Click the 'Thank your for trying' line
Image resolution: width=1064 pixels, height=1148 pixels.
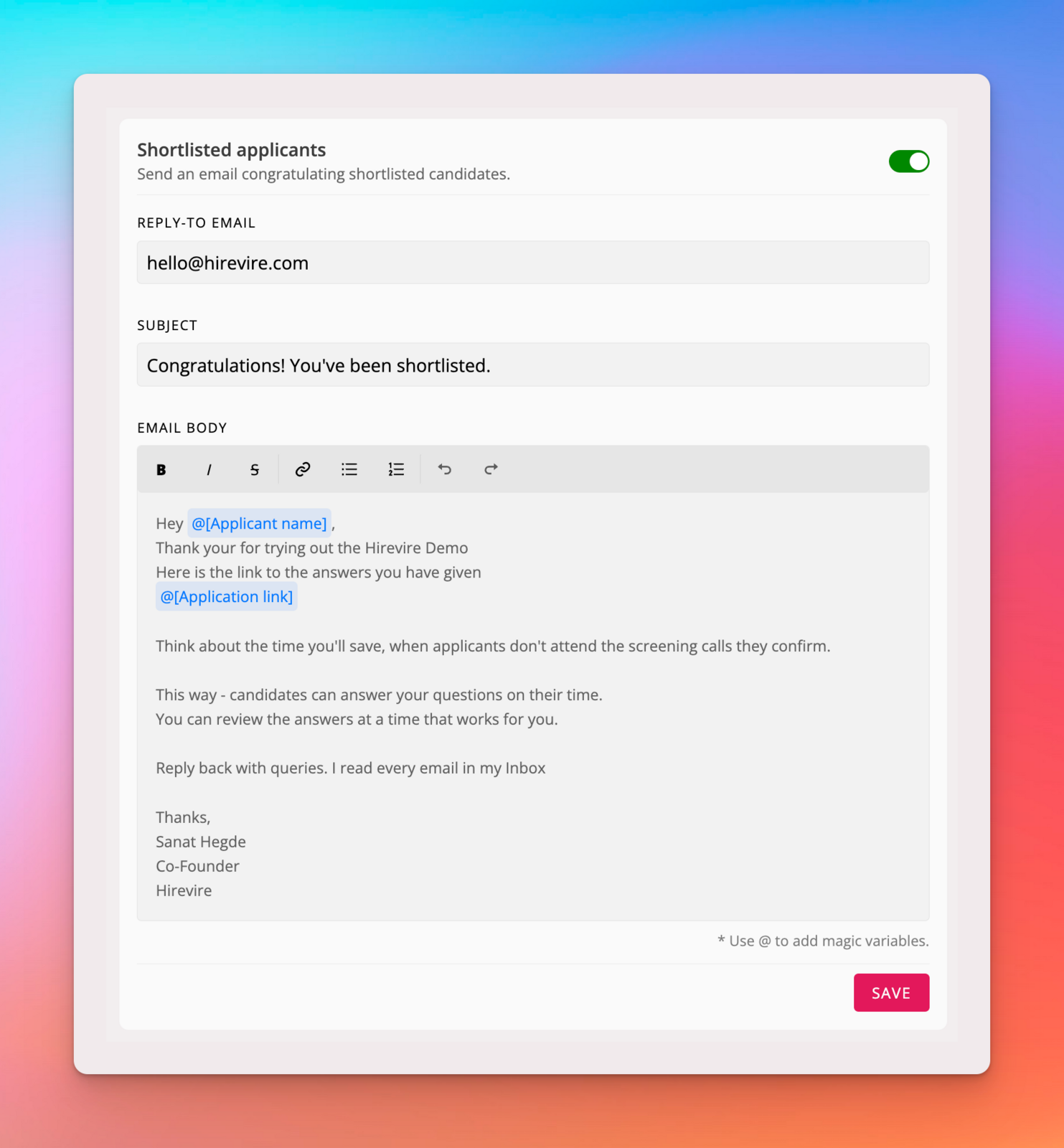[312, 547]
